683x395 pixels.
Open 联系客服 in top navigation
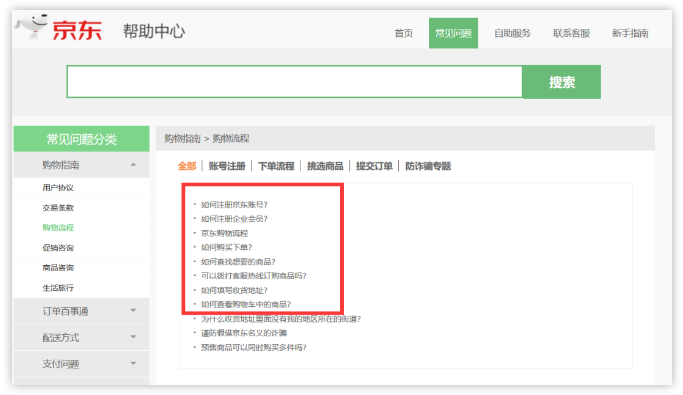571,33
